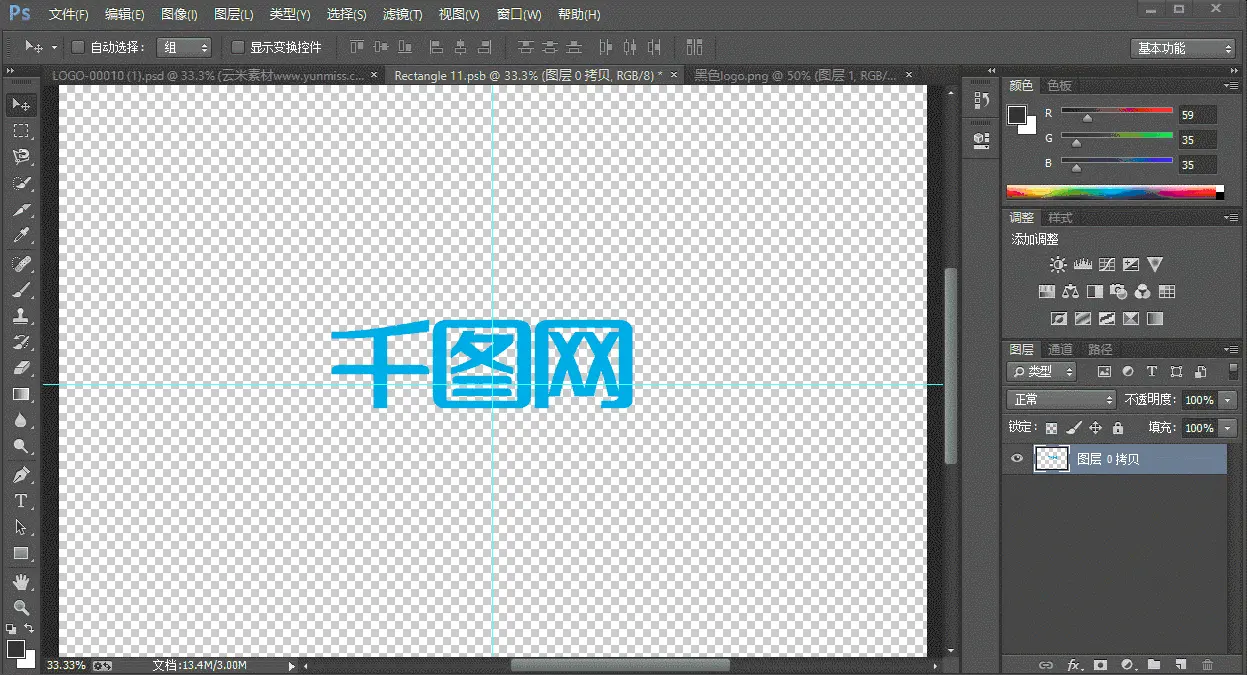
Task: Select the Eyedropper tool
Action: [20, 236]
